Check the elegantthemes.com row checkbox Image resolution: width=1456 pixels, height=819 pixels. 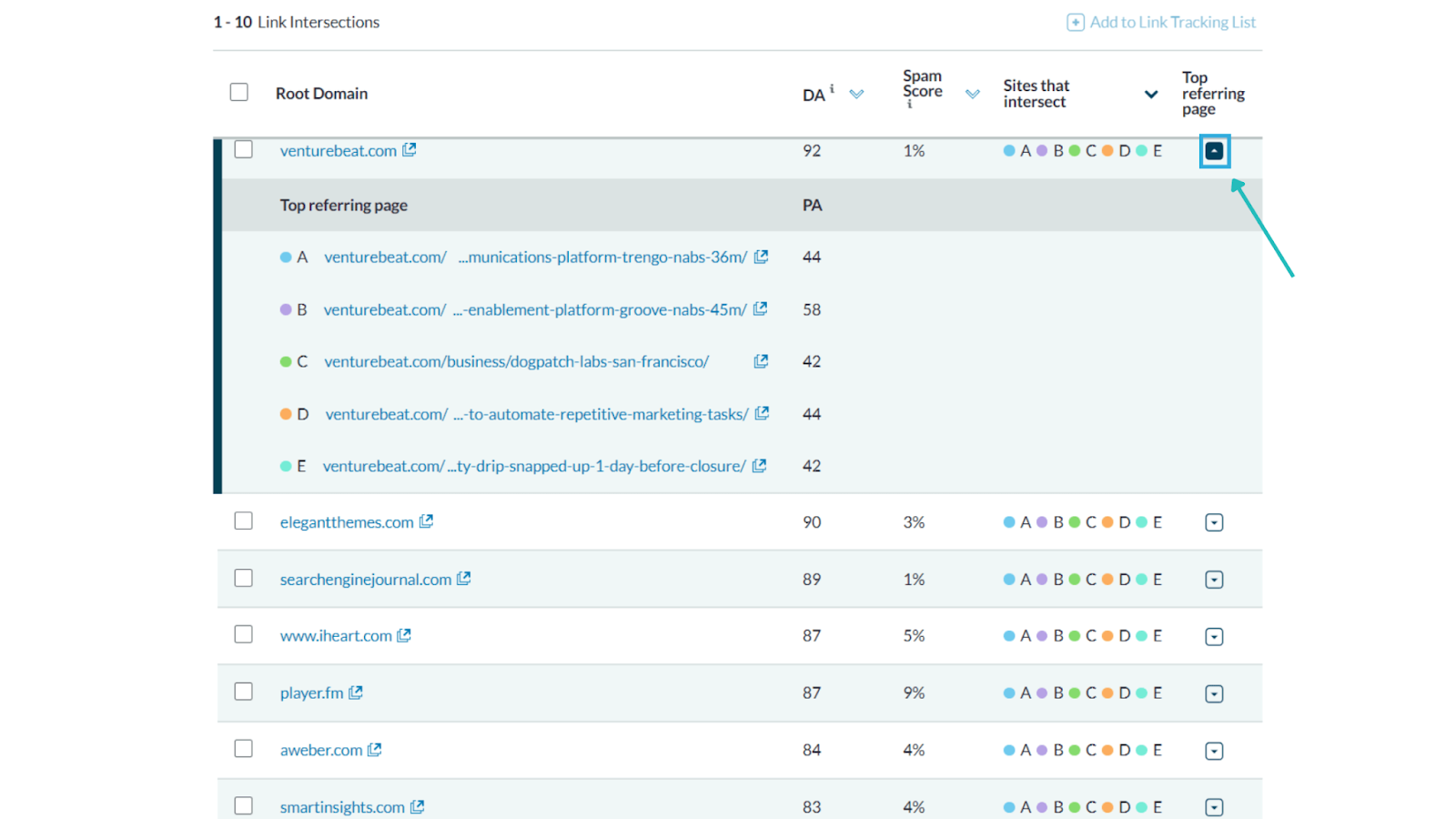(244, 521)
